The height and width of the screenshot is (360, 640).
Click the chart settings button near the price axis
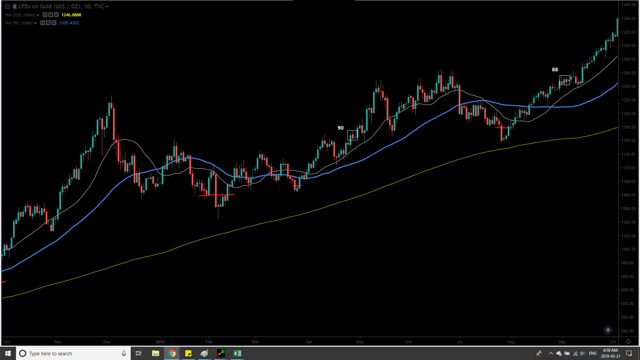click(608, 330)
